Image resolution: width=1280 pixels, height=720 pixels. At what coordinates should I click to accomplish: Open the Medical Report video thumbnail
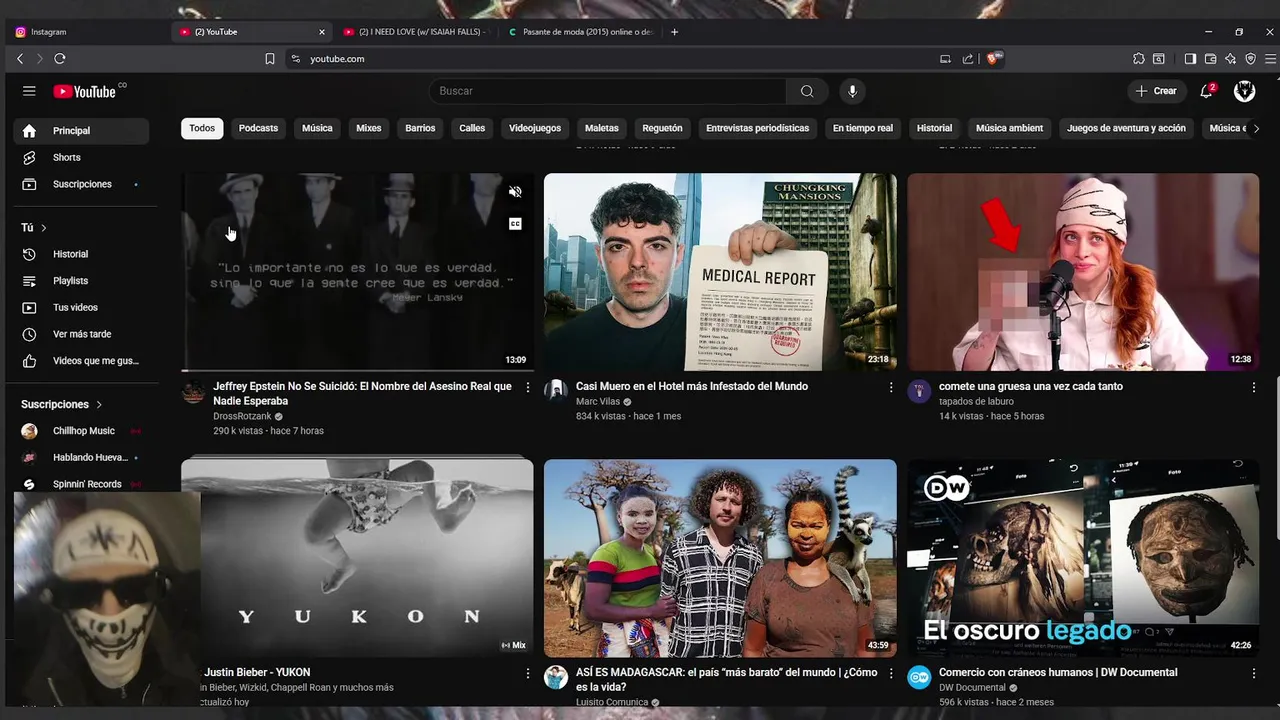pos(720,272)
